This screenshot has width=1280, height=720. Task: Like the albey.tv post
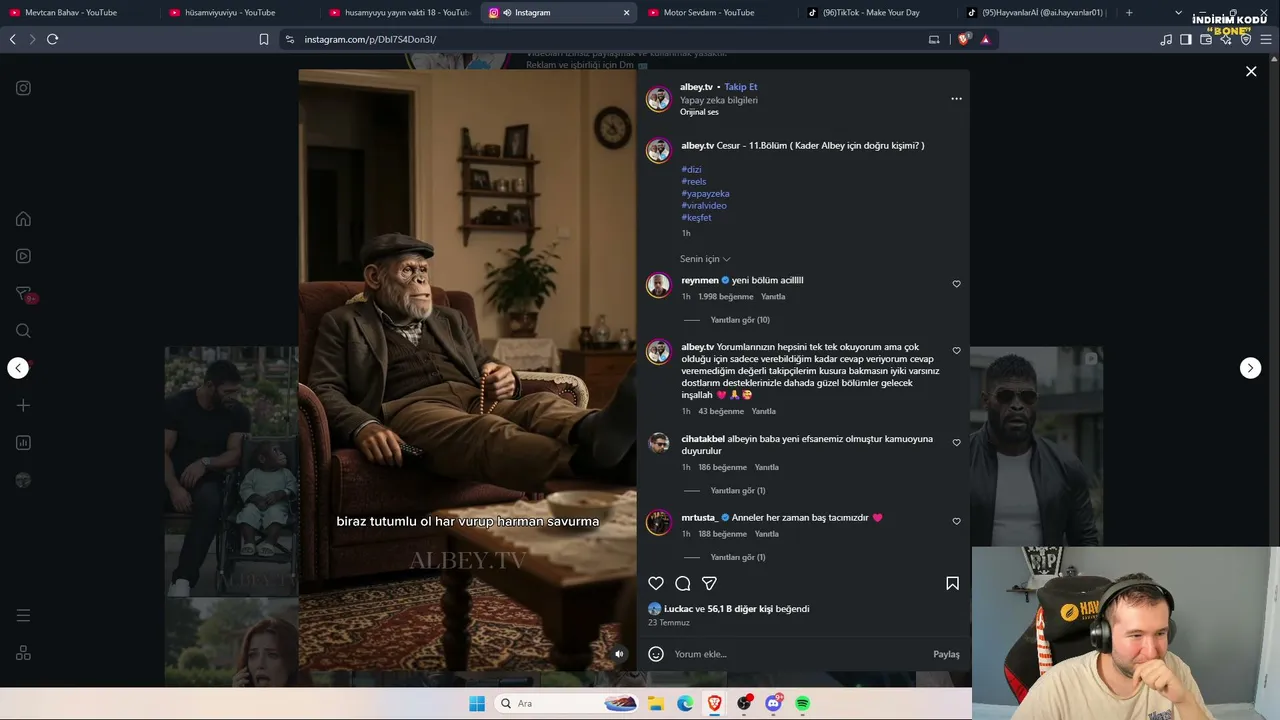pyautogui.click(x=656, y=583)
